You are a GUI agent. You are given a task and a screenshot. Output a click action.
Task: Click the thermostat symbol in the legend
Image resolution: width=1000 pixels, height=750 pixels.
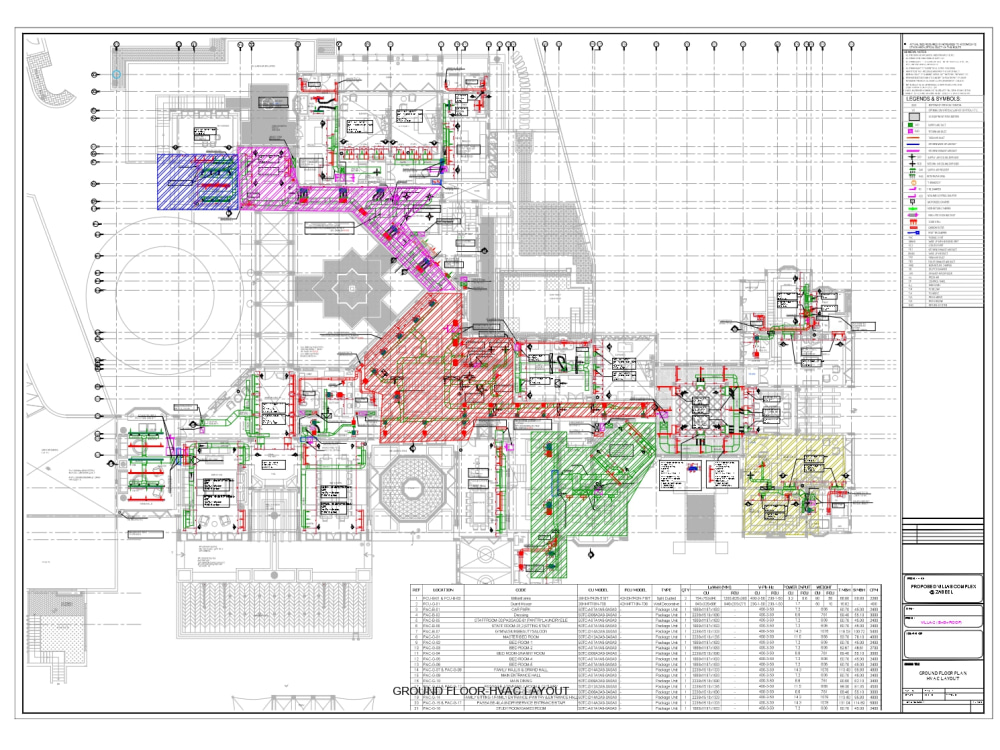click(913, 182)
